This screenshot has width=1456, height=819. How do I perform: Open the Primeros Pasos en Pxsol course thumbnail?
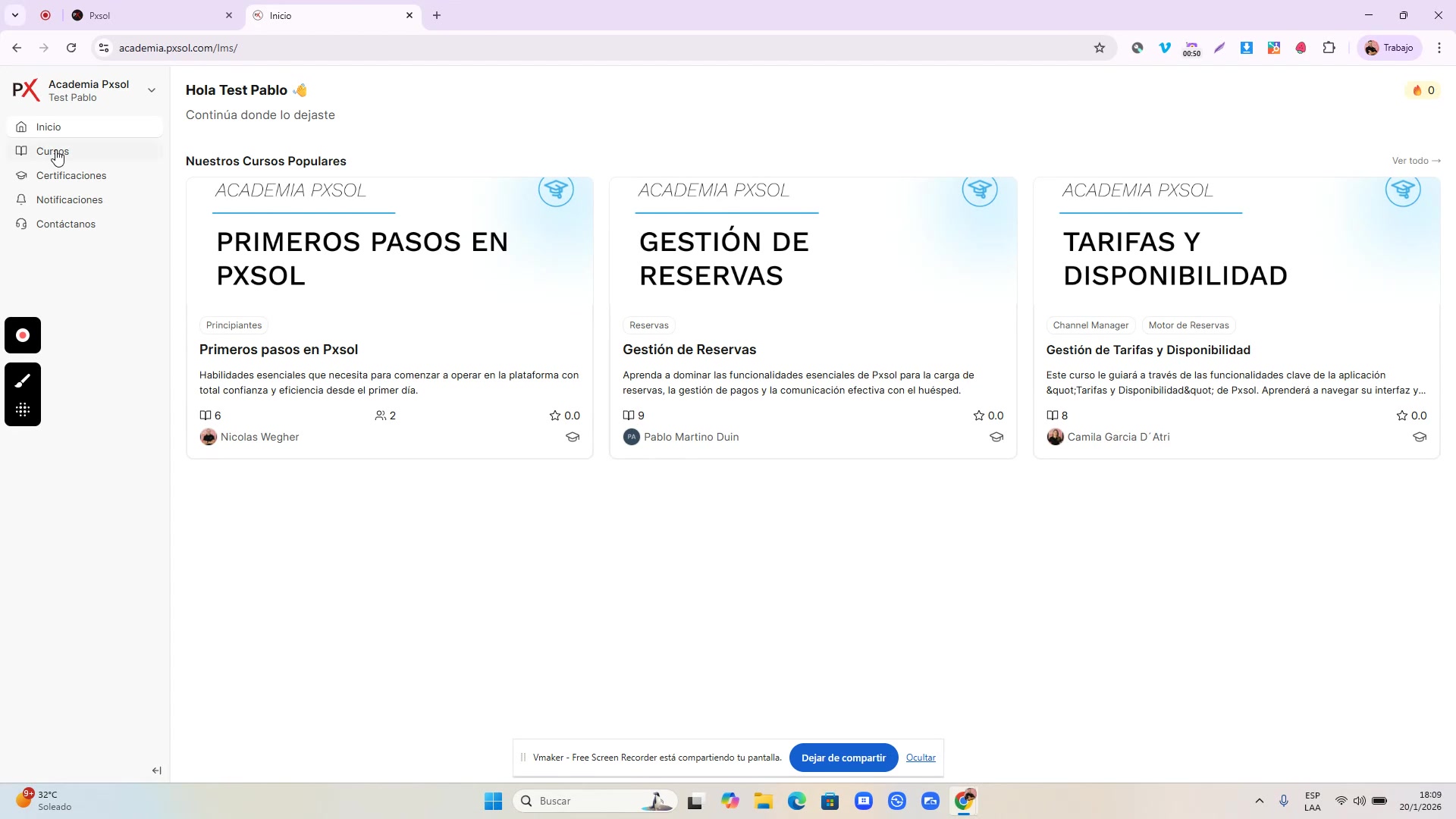[x=390, y=241]
